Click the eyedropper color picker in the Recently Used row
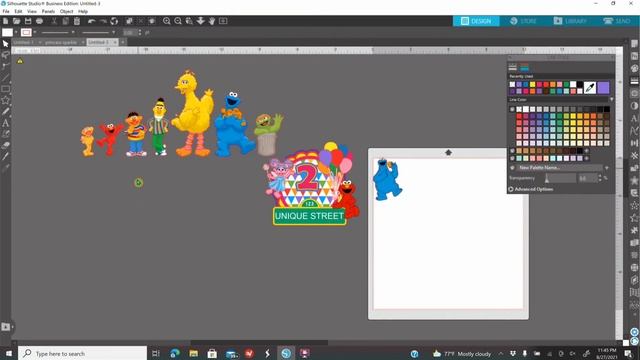 tap(590, 87)
